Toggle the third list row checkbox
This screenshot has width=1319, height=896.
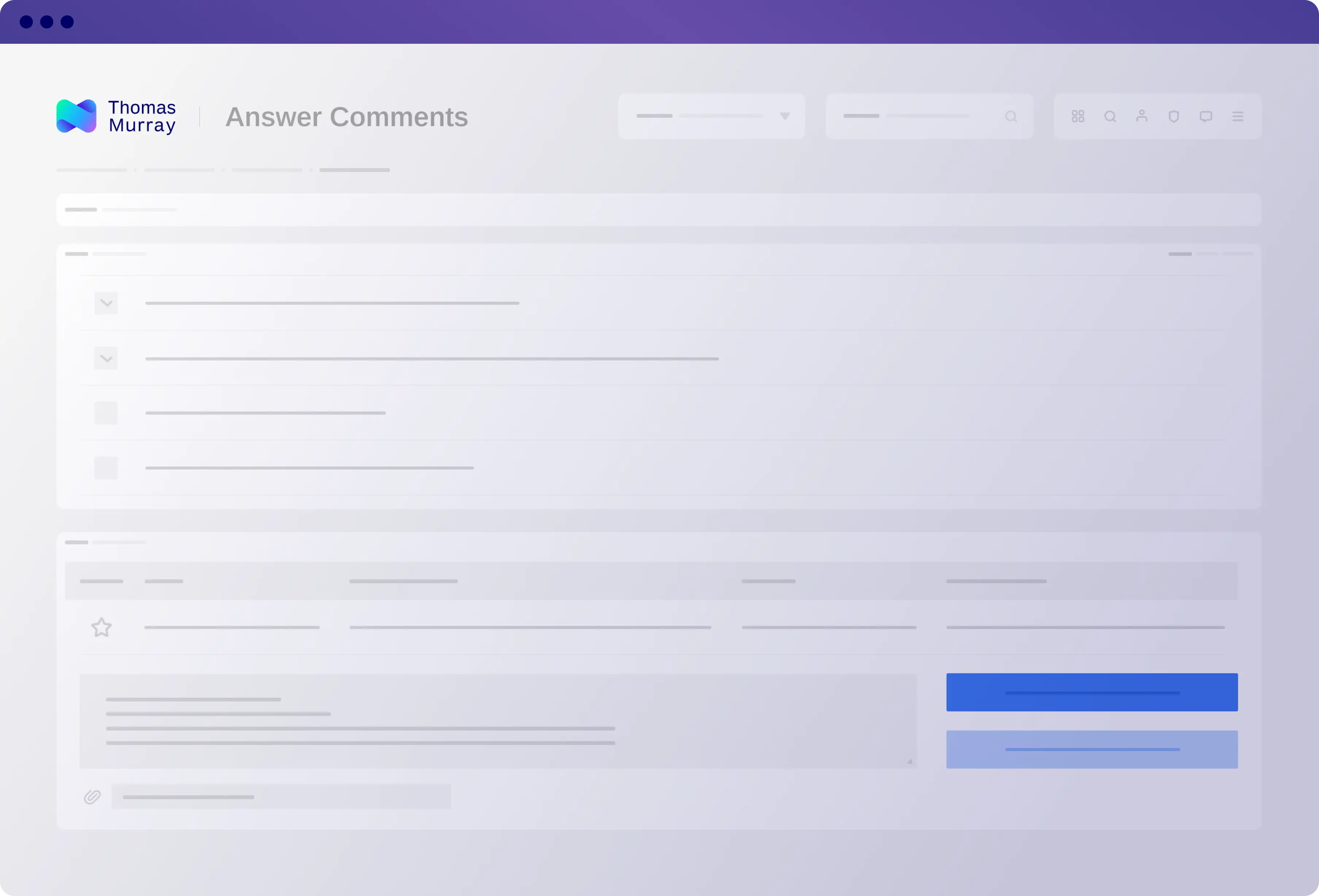106,413
